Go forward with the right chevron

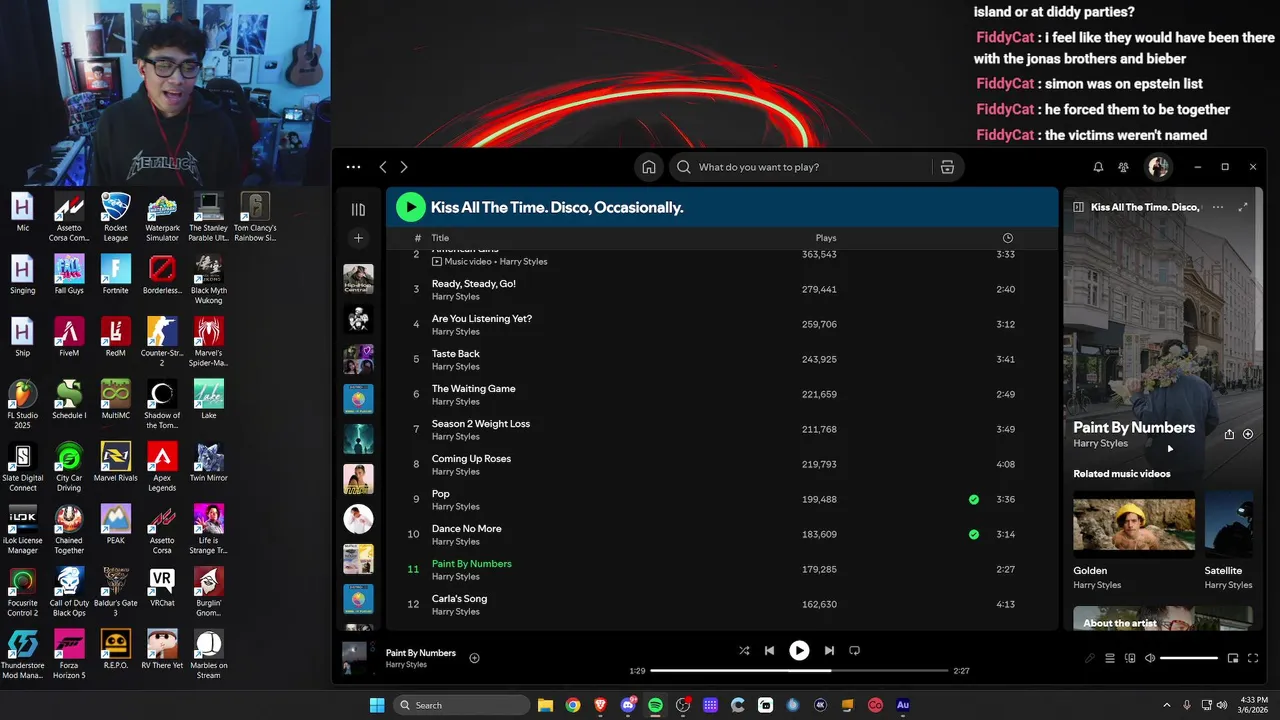click(404, 167)
